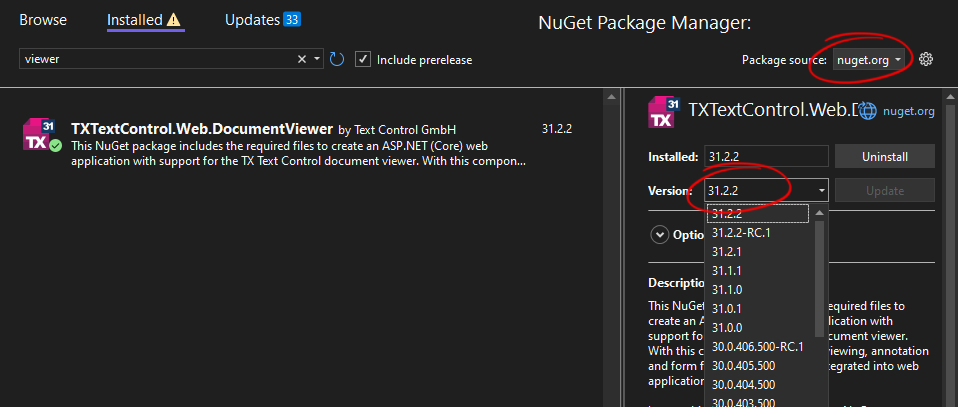
Task: Click the details pane TX package logo
Action: [664, 112]
